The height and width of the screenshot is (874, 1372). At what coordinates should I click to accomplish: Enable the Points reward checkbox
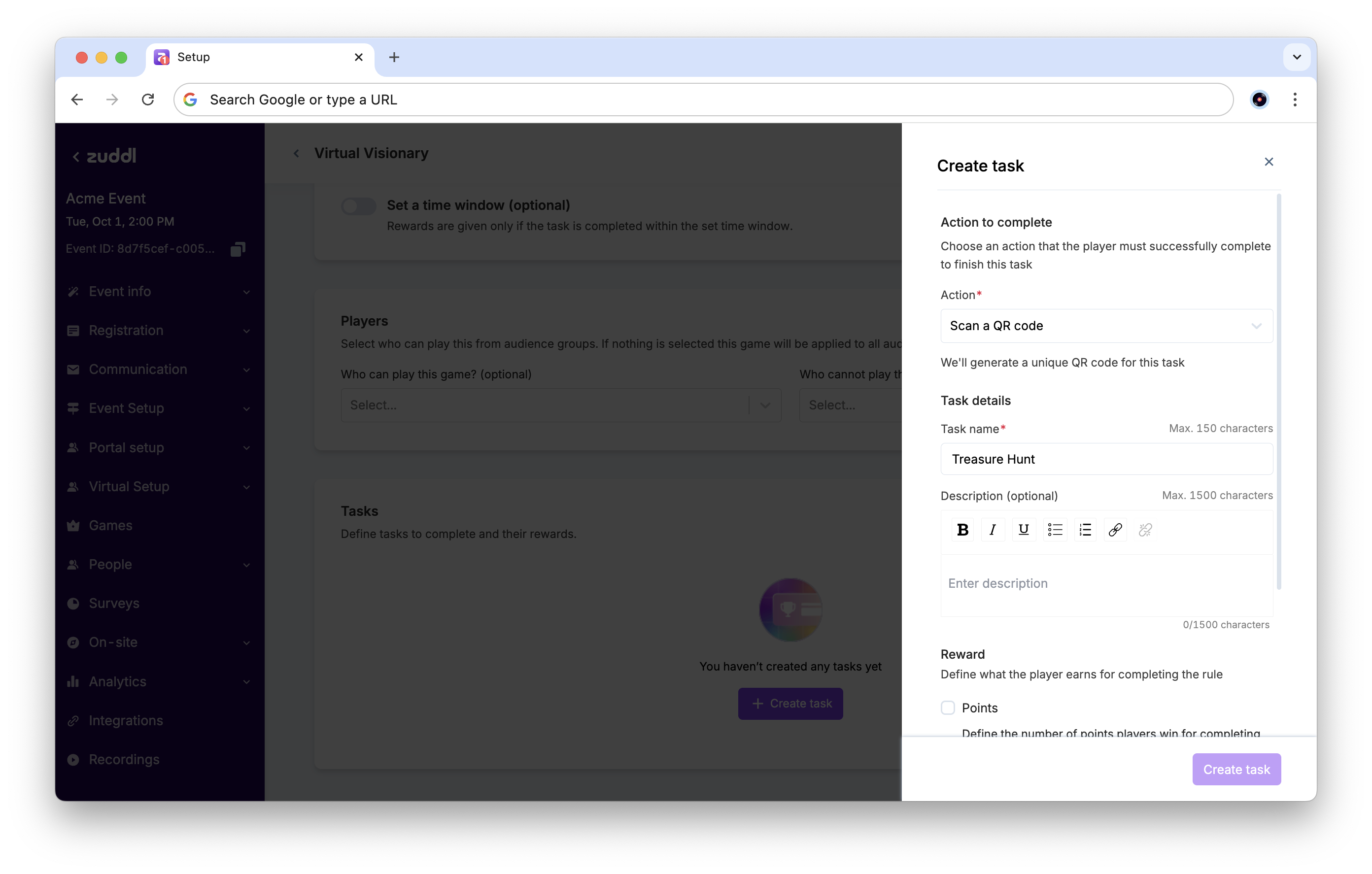tap(948, 707)
